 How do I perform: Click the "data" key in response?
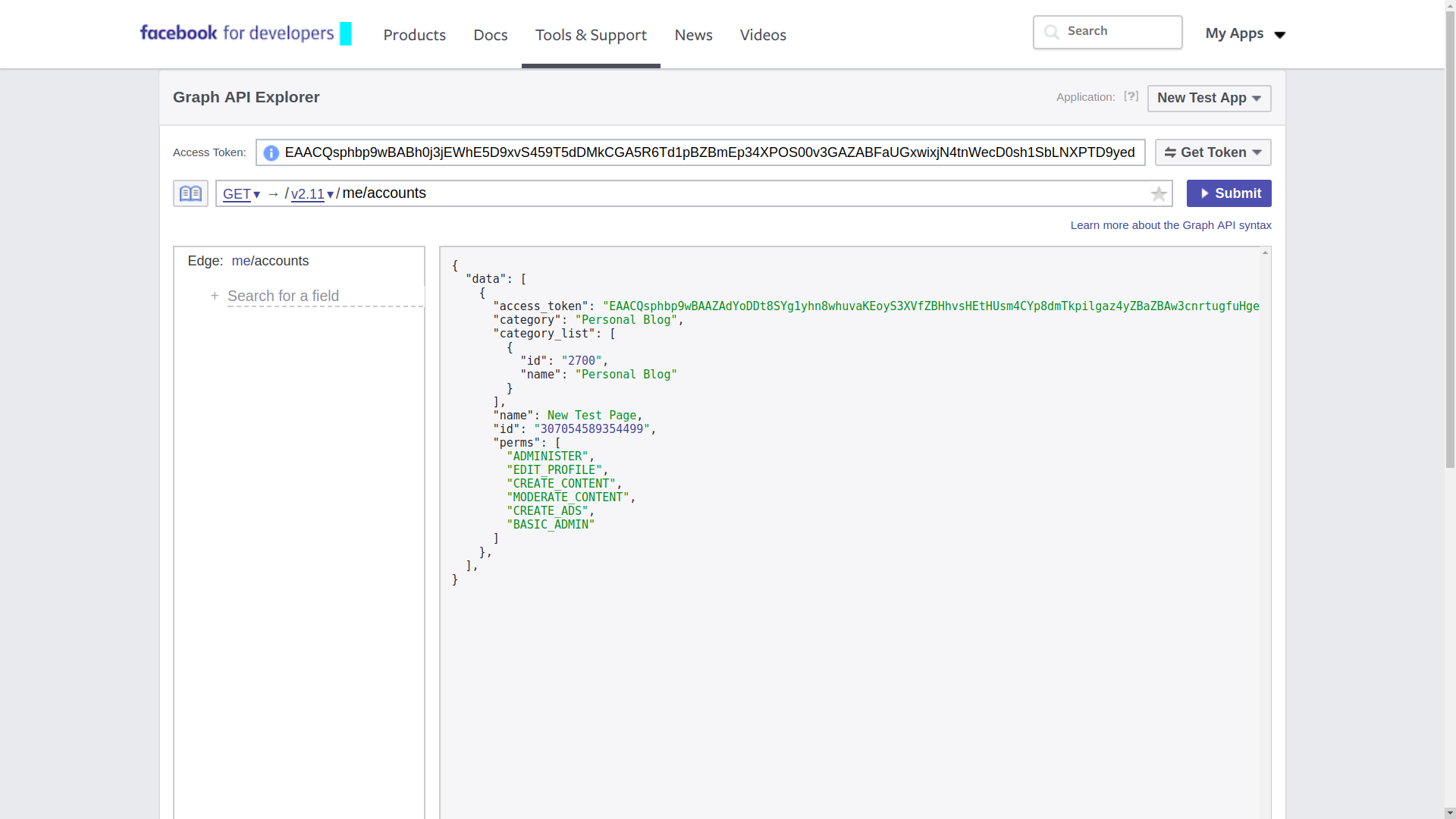[485, 279]
